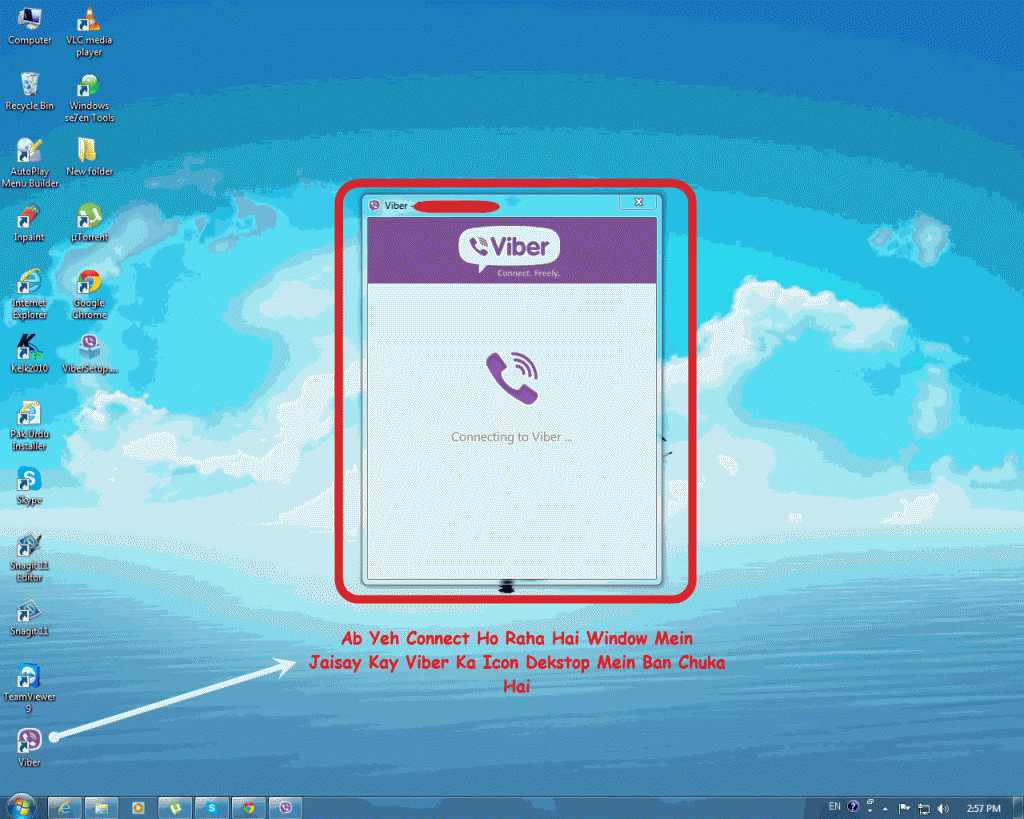Select the Recycle Bin icon
Image resolution: width=1024 pixels, height=819 pixels.
[x=29, y=91]
